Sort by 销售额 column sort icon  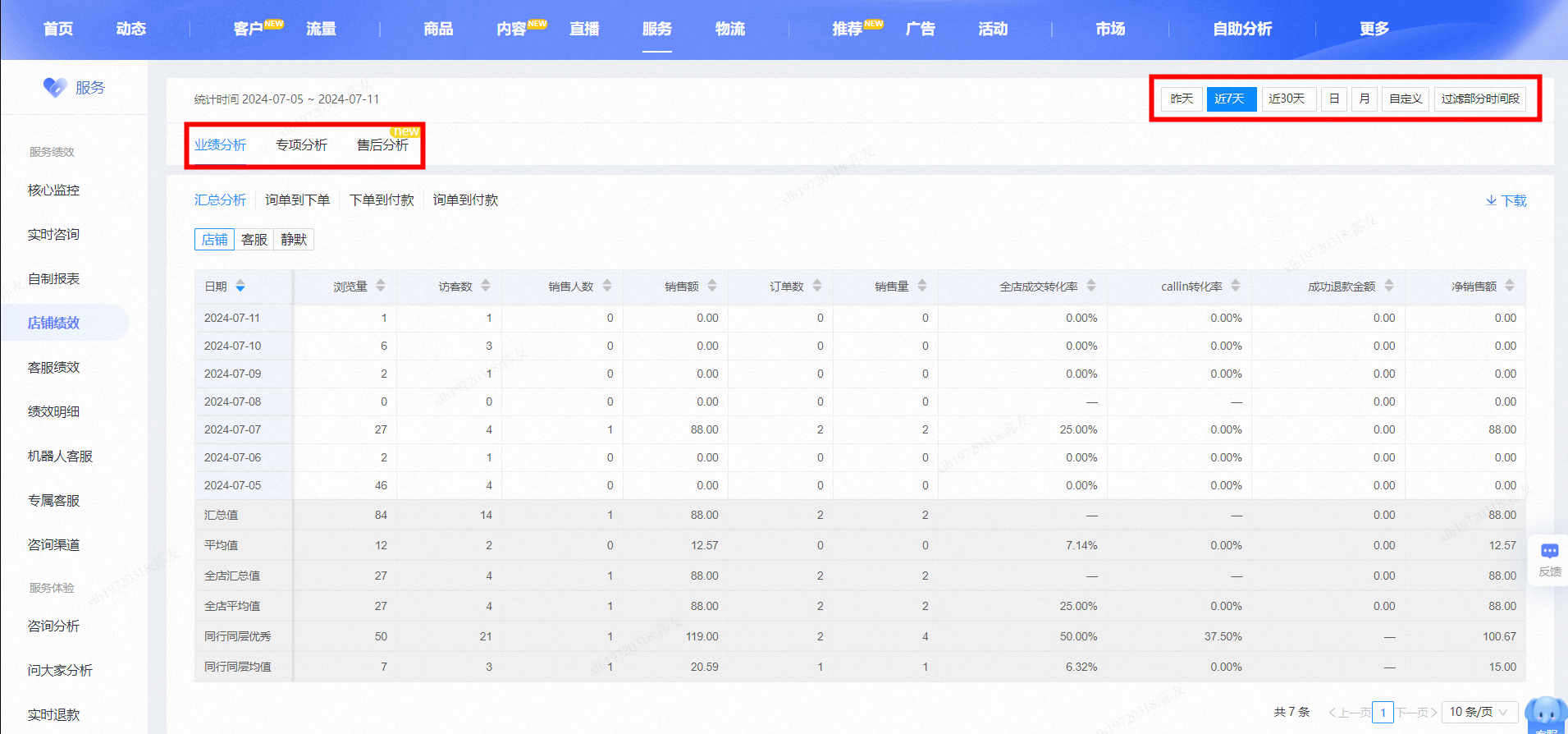[x=712, y=286]
